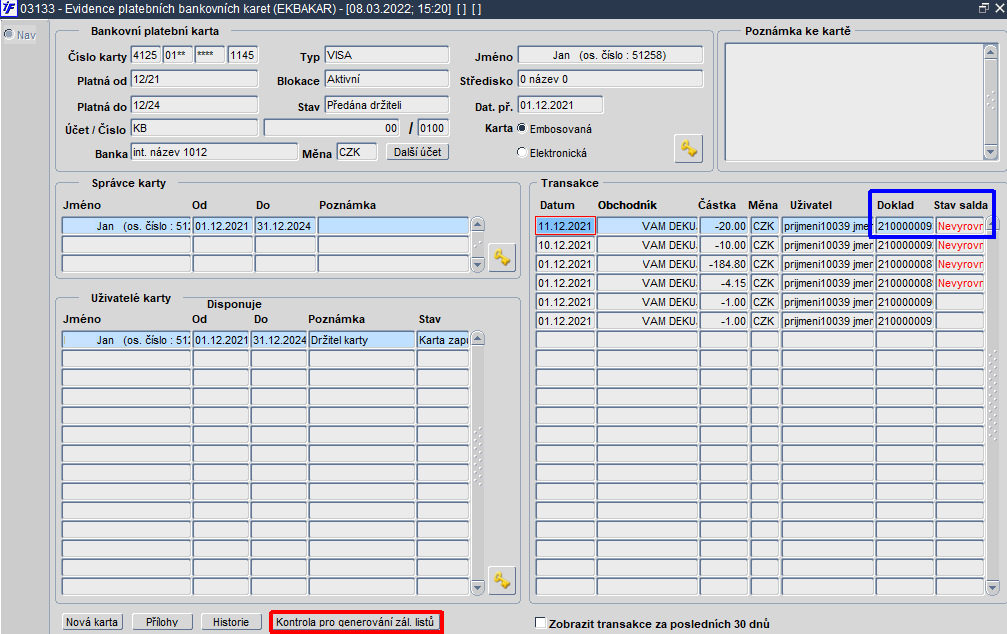The width and height of the screenshot is (1007, 634).
Task: Click the Typ field showing VISA
Action: pos(387,55)
